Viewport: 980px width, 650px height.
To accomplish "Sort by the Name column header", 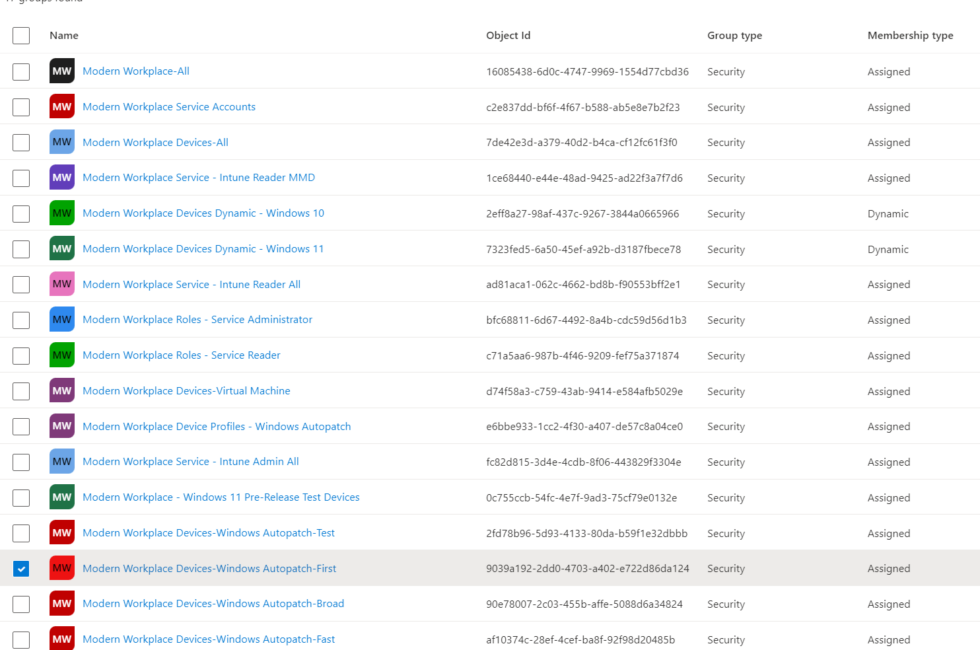I will coord(64,36).
